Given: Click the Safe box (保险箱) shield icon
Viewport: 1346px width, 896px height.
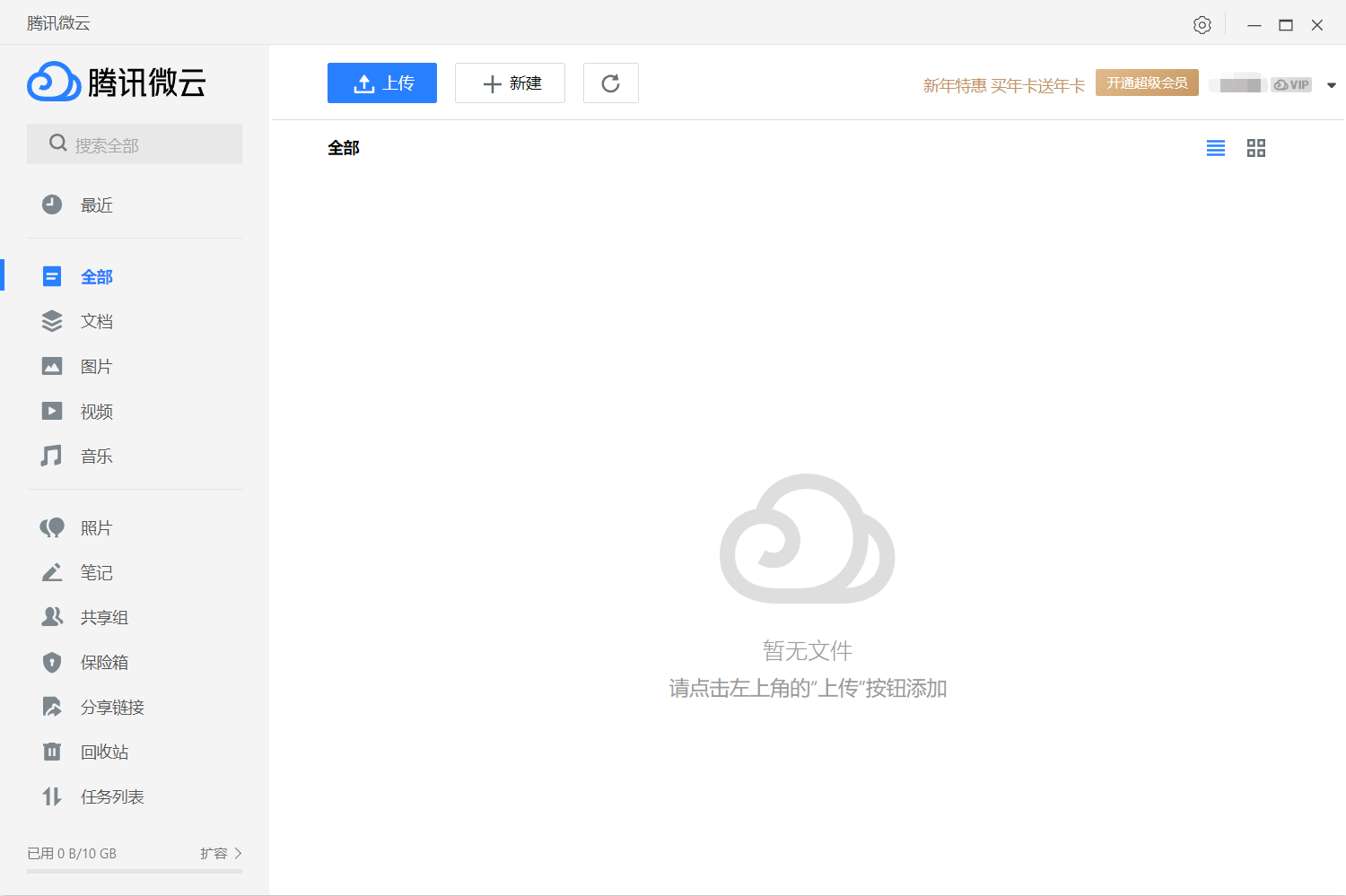Looking at the screenshot, I should coord(52,662).
